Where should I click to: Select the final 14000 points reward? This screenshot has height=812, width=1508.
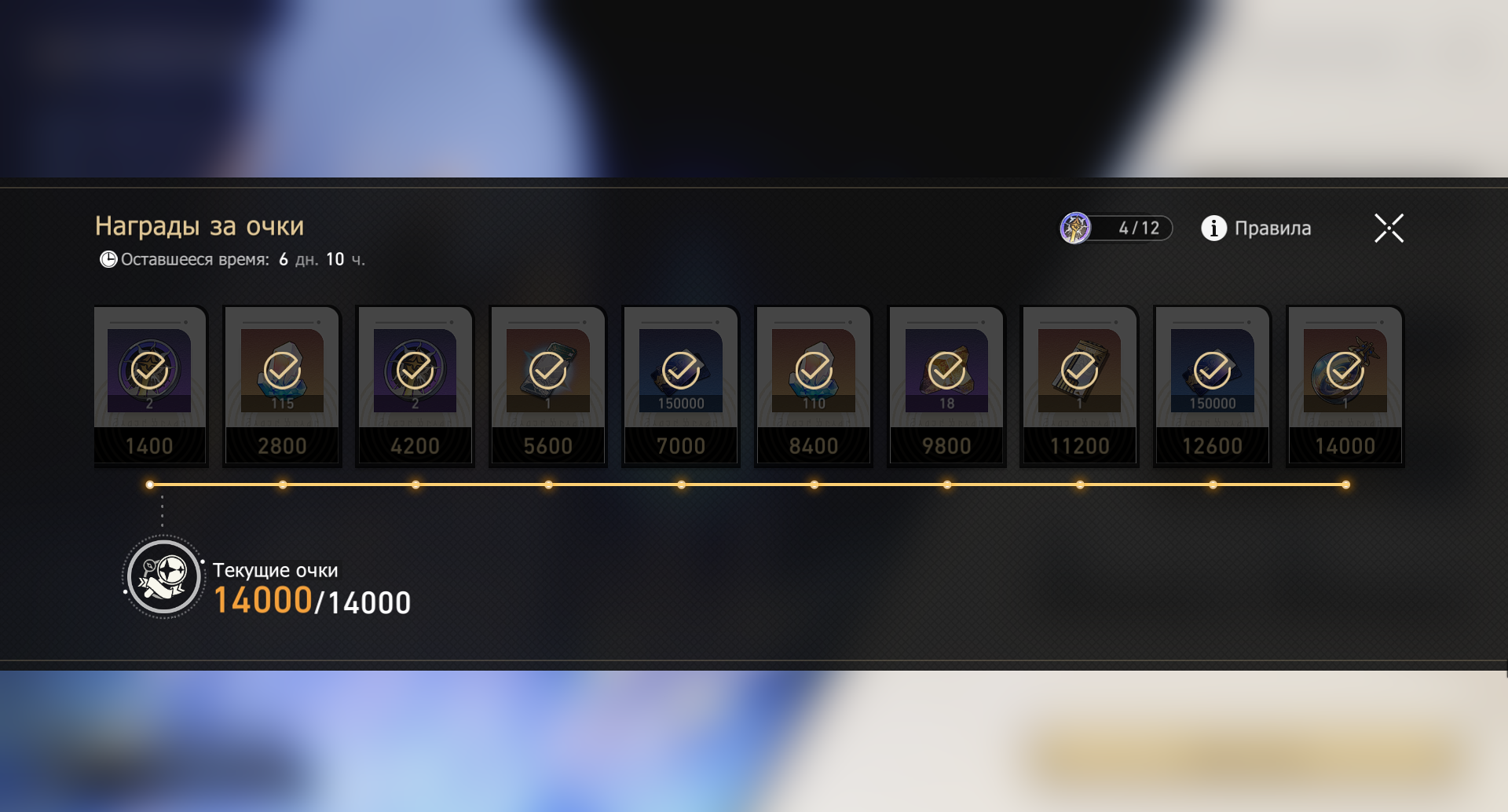pyautogui.click(x=1345, y=386)
